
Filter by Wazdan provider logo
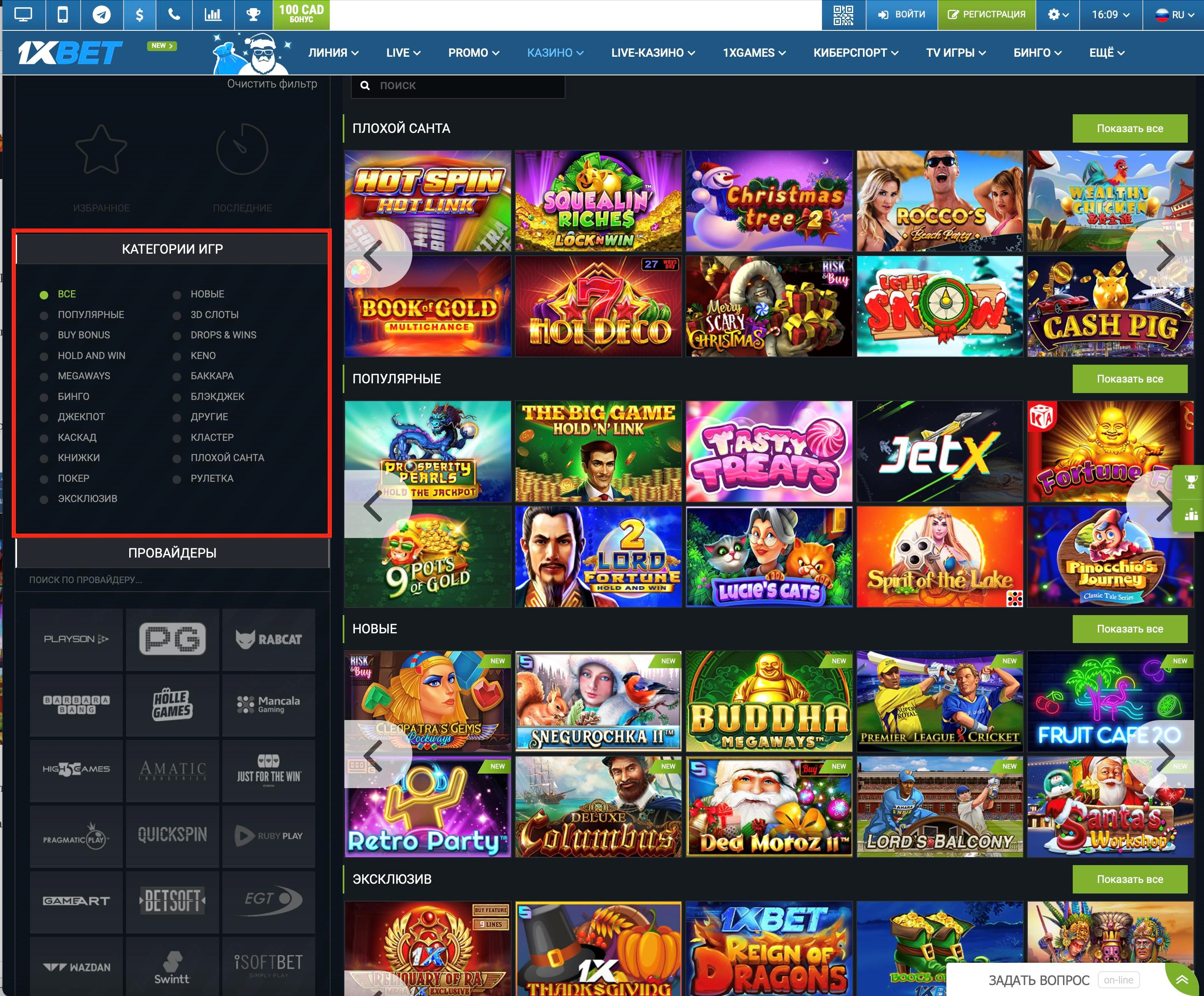click(76, 967)
